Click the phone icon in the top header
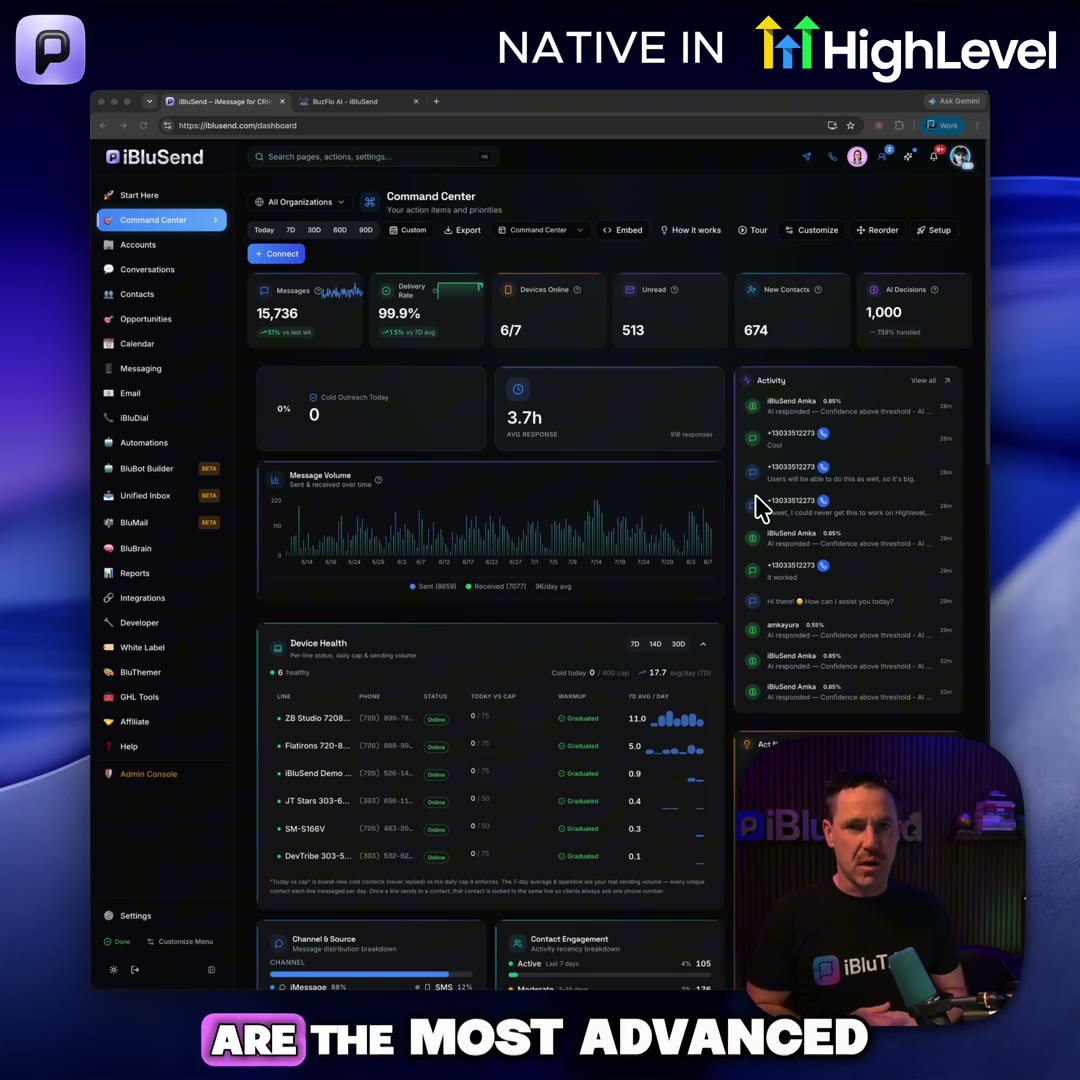The image size is (1080, 1080). coord(832,156)
